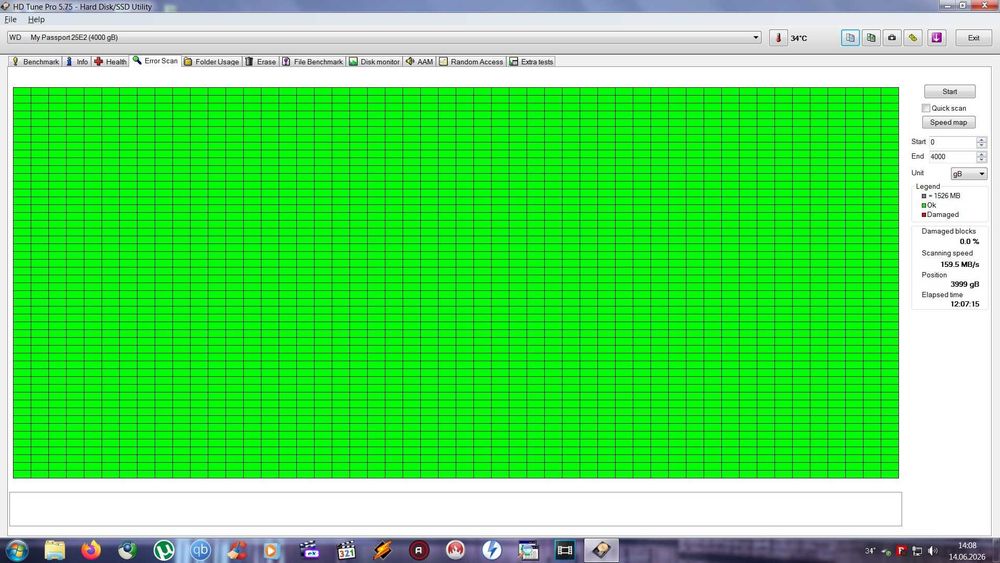Click the elapsed time value 12:07:15
This screenshot has width=1000, height=563.
(x=964, y=304)
